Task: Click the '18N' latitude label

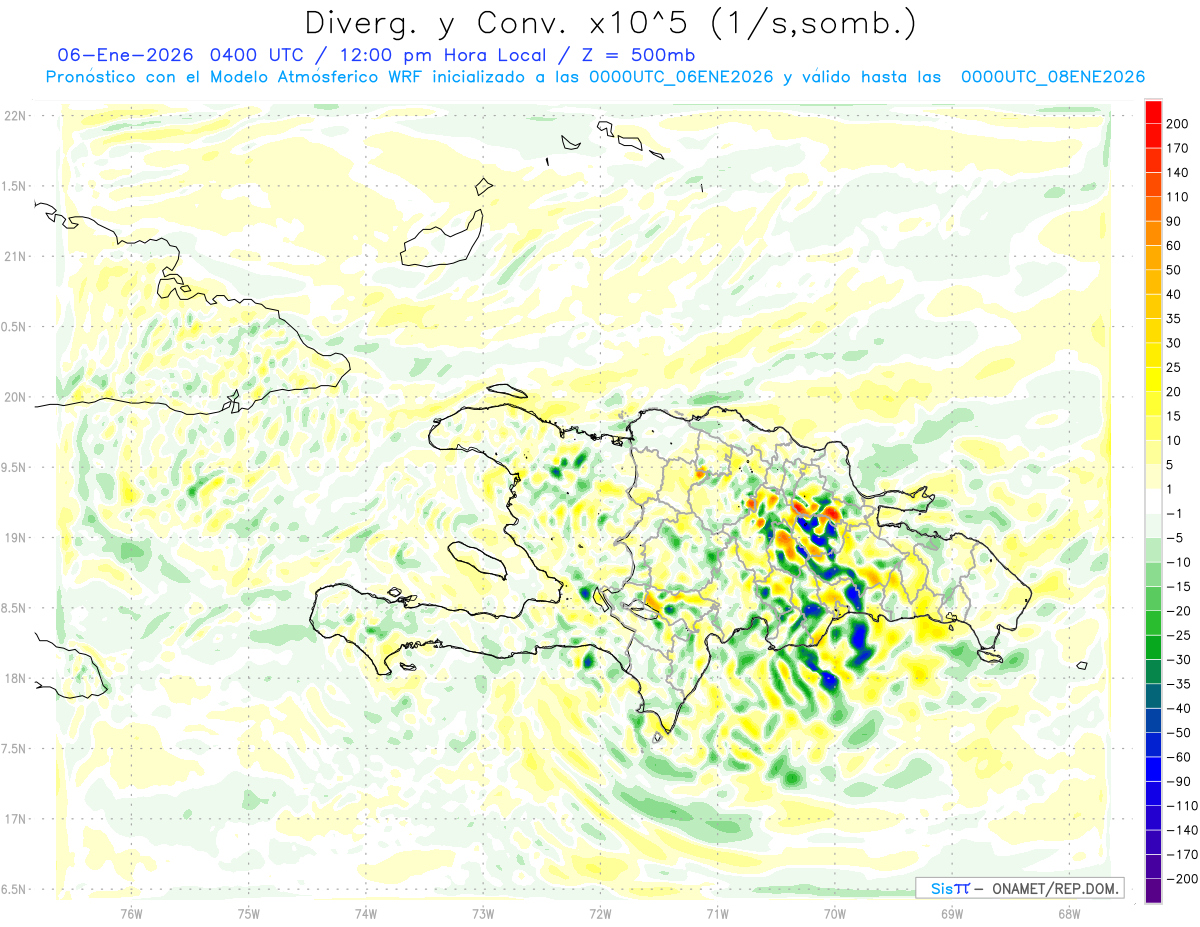Action: click(15, 678)
